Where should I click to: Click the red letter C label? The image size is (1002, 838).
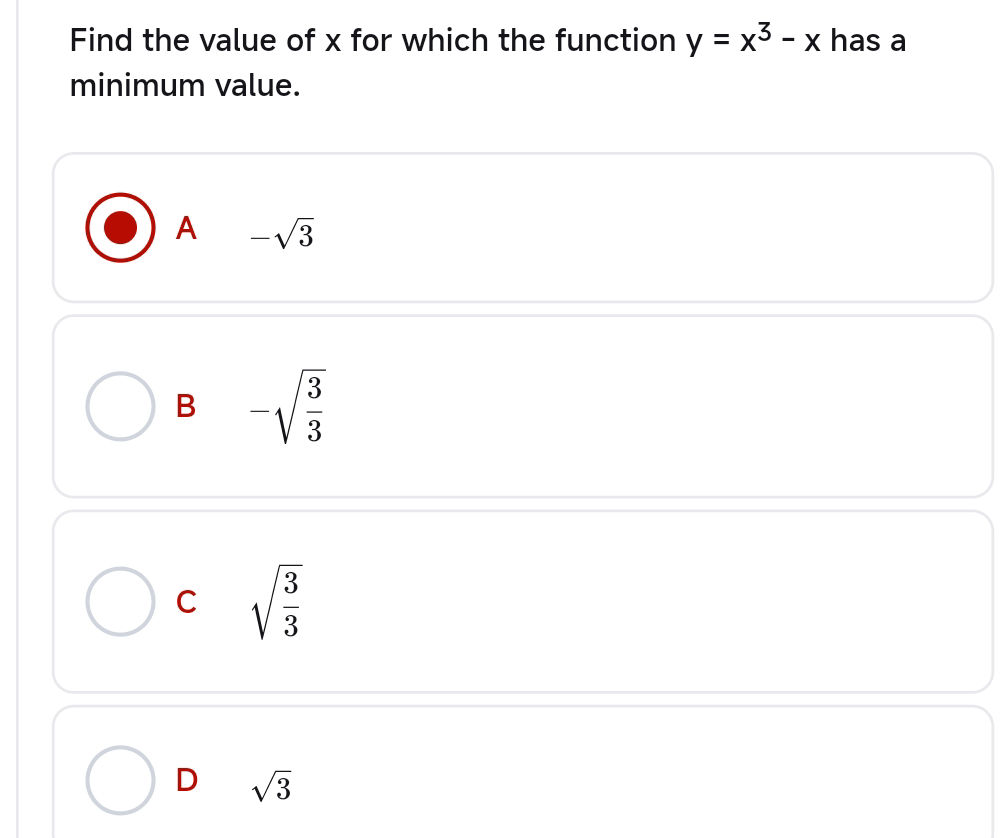[187, 602]
